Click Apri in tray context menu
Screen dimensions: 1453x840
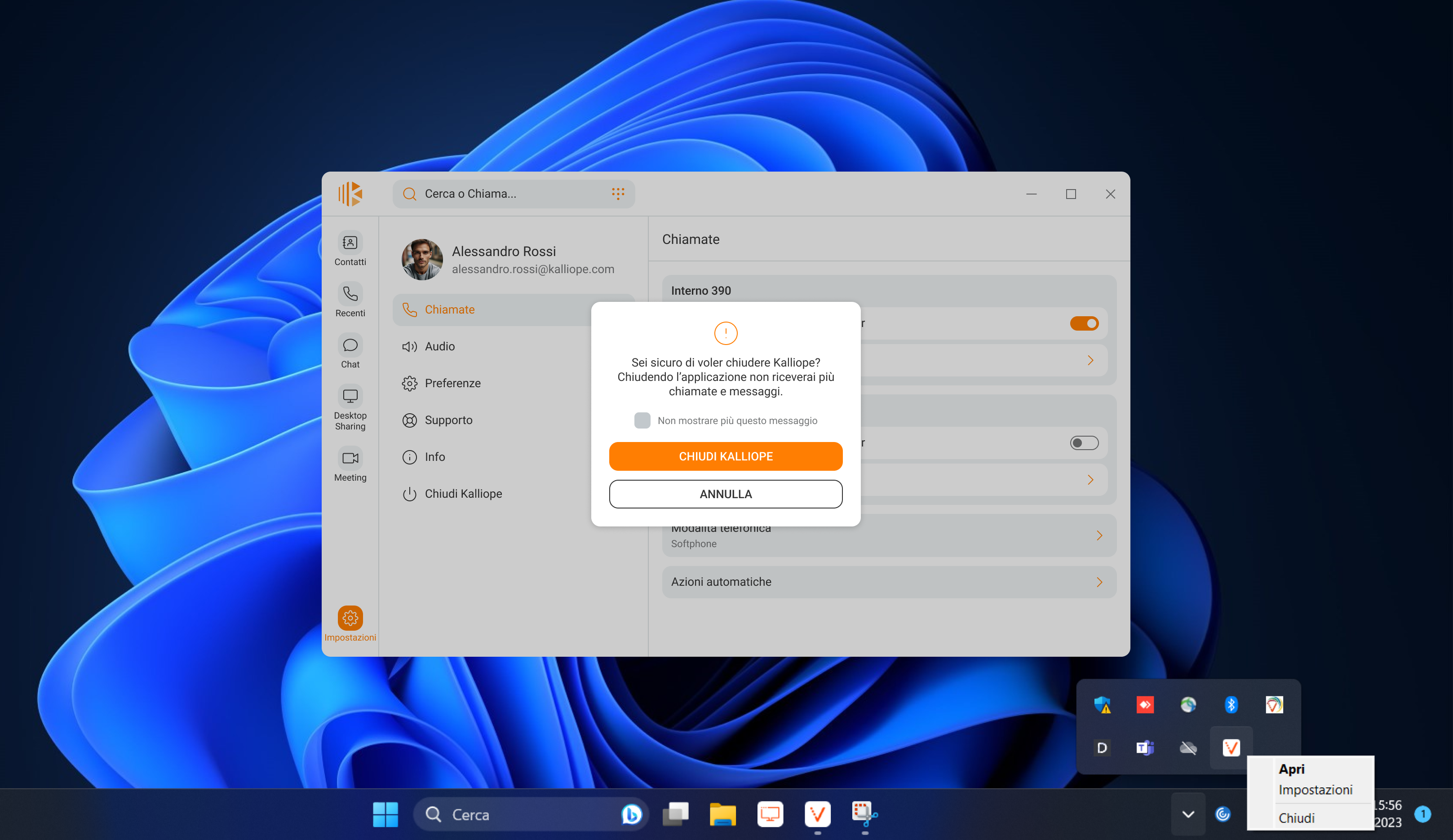point(1292,769)
